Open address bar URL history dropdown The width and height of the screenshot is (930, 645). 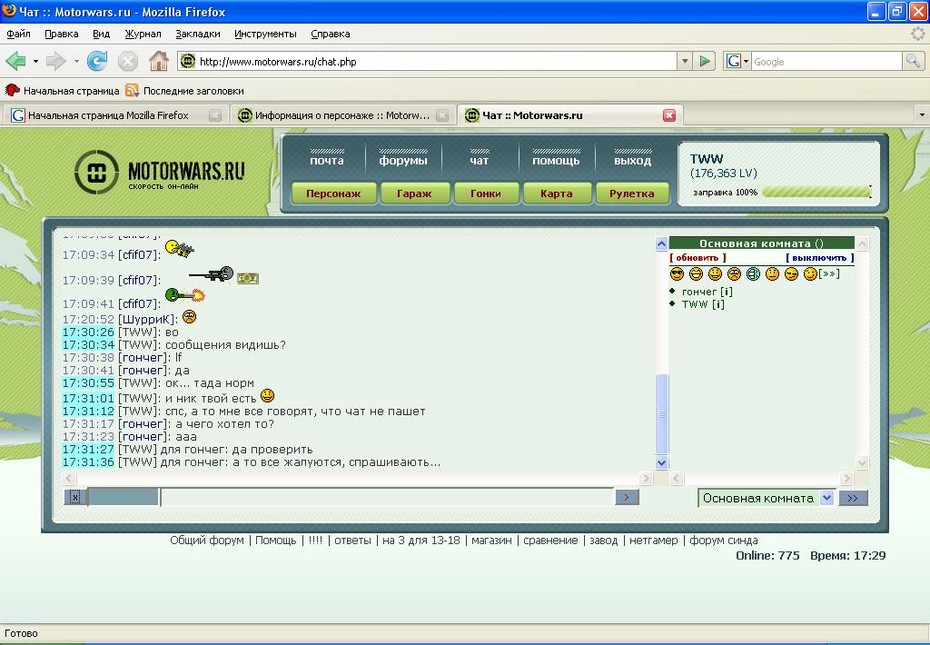click(x=685, y=61)
